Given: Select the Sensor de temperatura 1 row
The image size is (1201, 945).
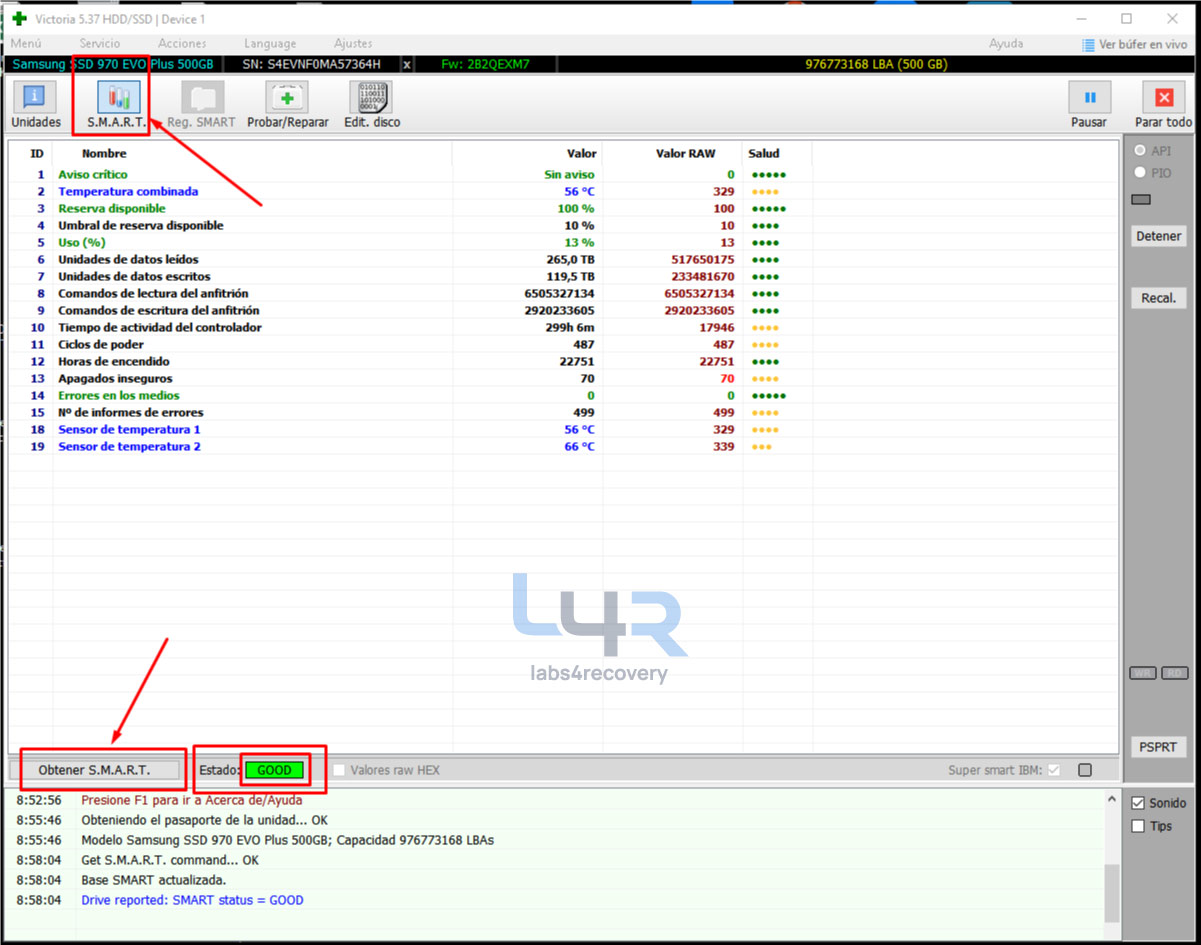Looking at the screenshot, I should (x=564, y=430).
